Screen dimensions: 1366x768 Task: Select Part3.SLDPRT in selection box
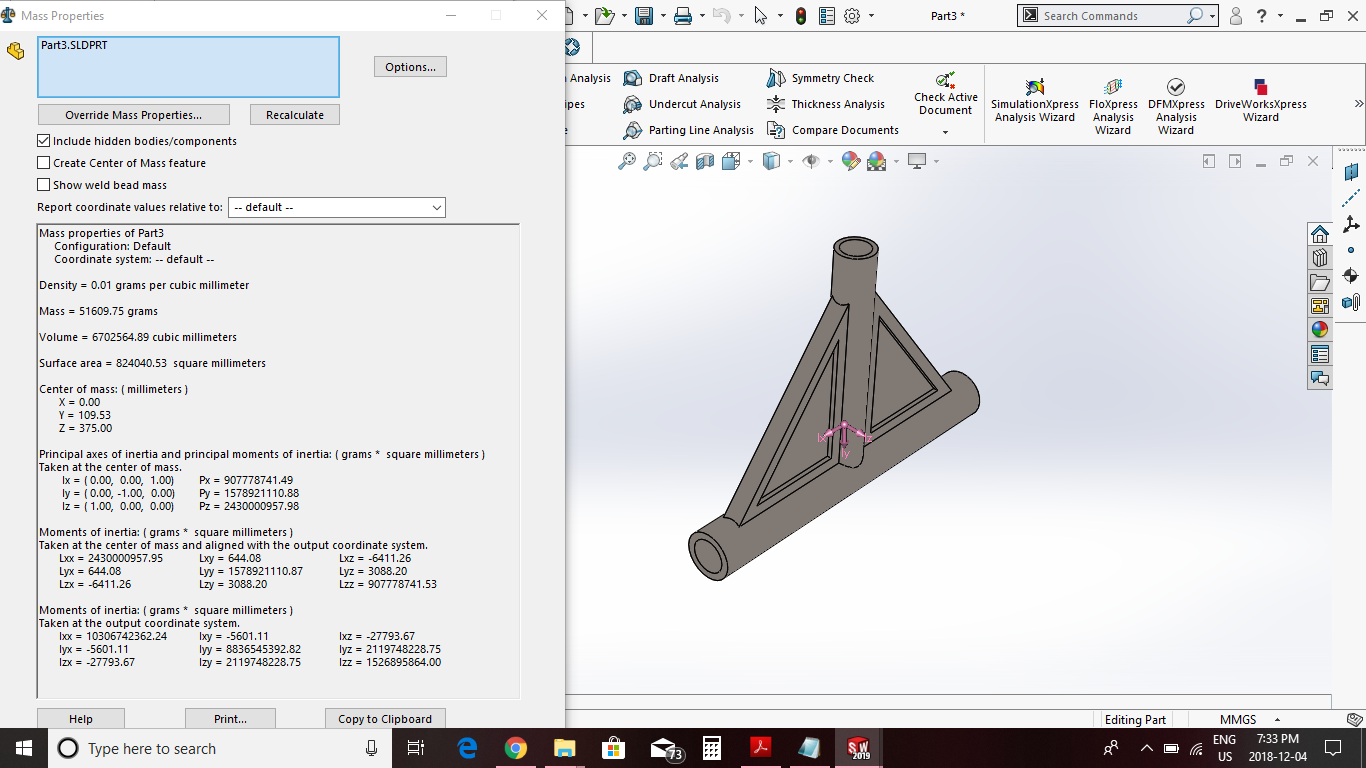click(74, 45)
